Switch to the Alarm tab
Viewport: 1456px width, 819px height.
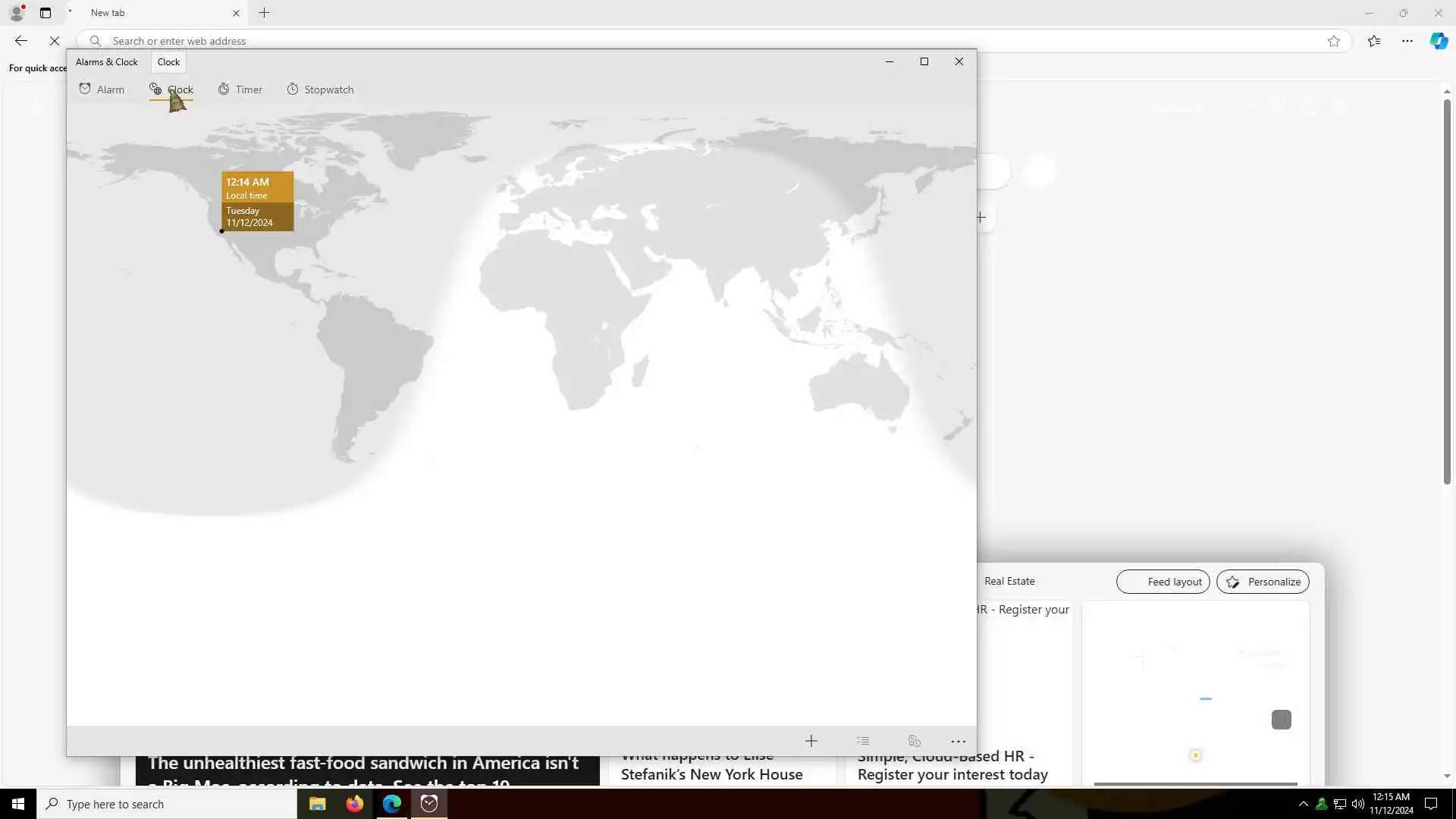(102, 89)
